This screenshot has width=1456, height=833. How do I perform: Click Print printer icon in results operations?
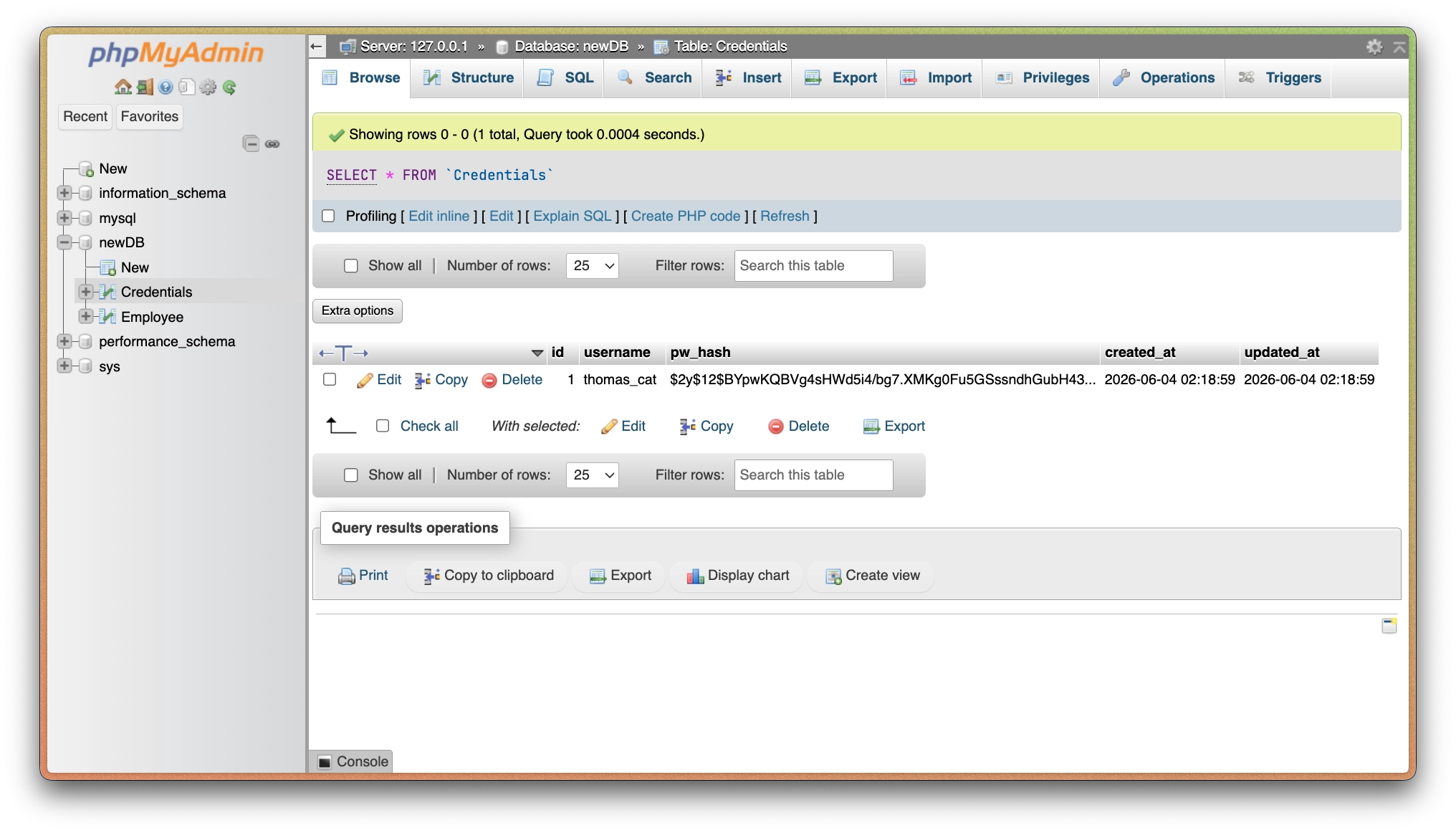click(347, 576)
